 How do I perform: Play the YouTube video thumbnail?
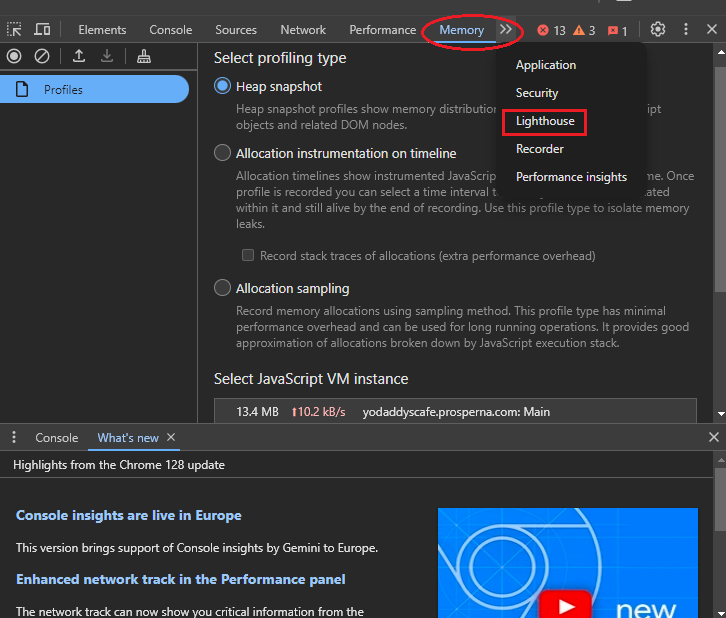pos(565,605)
